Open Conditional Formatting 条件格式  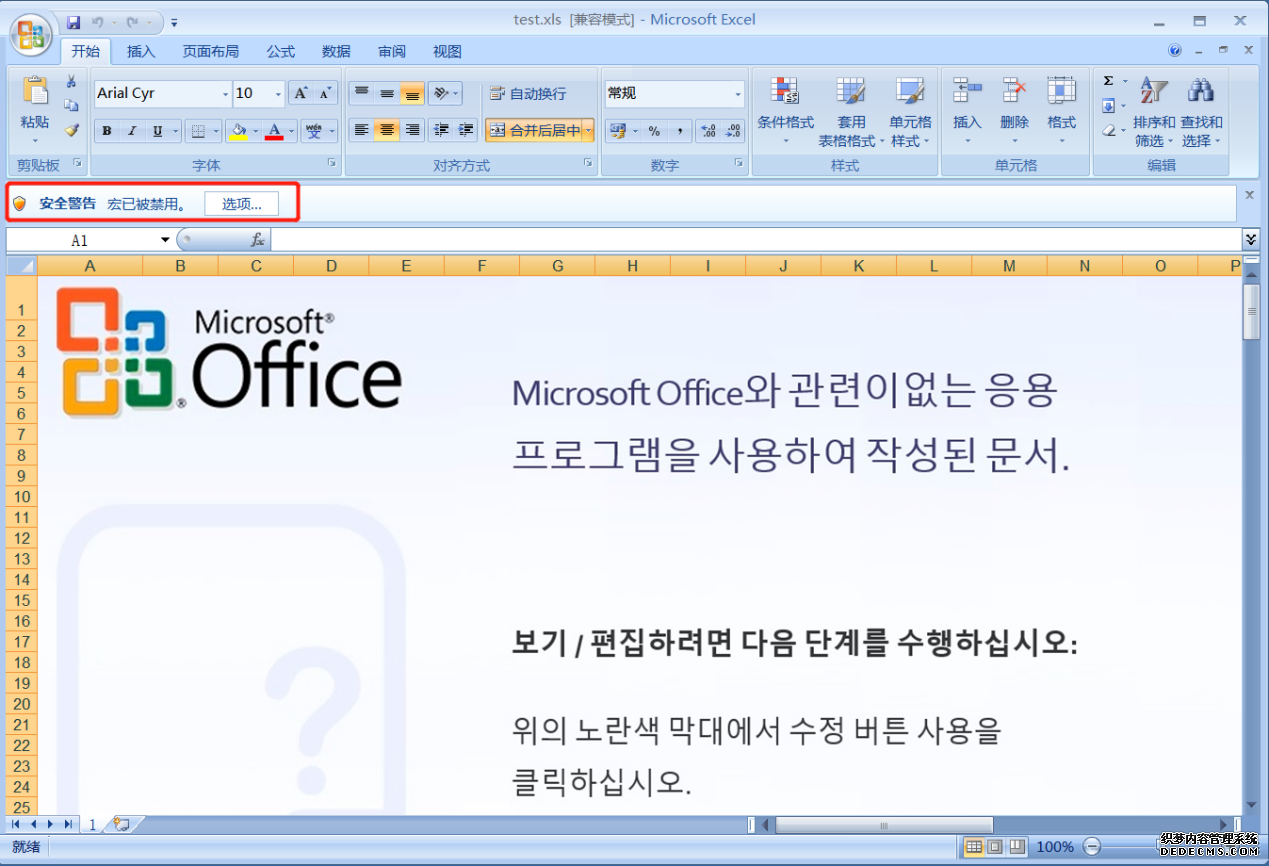click(x=785, y=110)
